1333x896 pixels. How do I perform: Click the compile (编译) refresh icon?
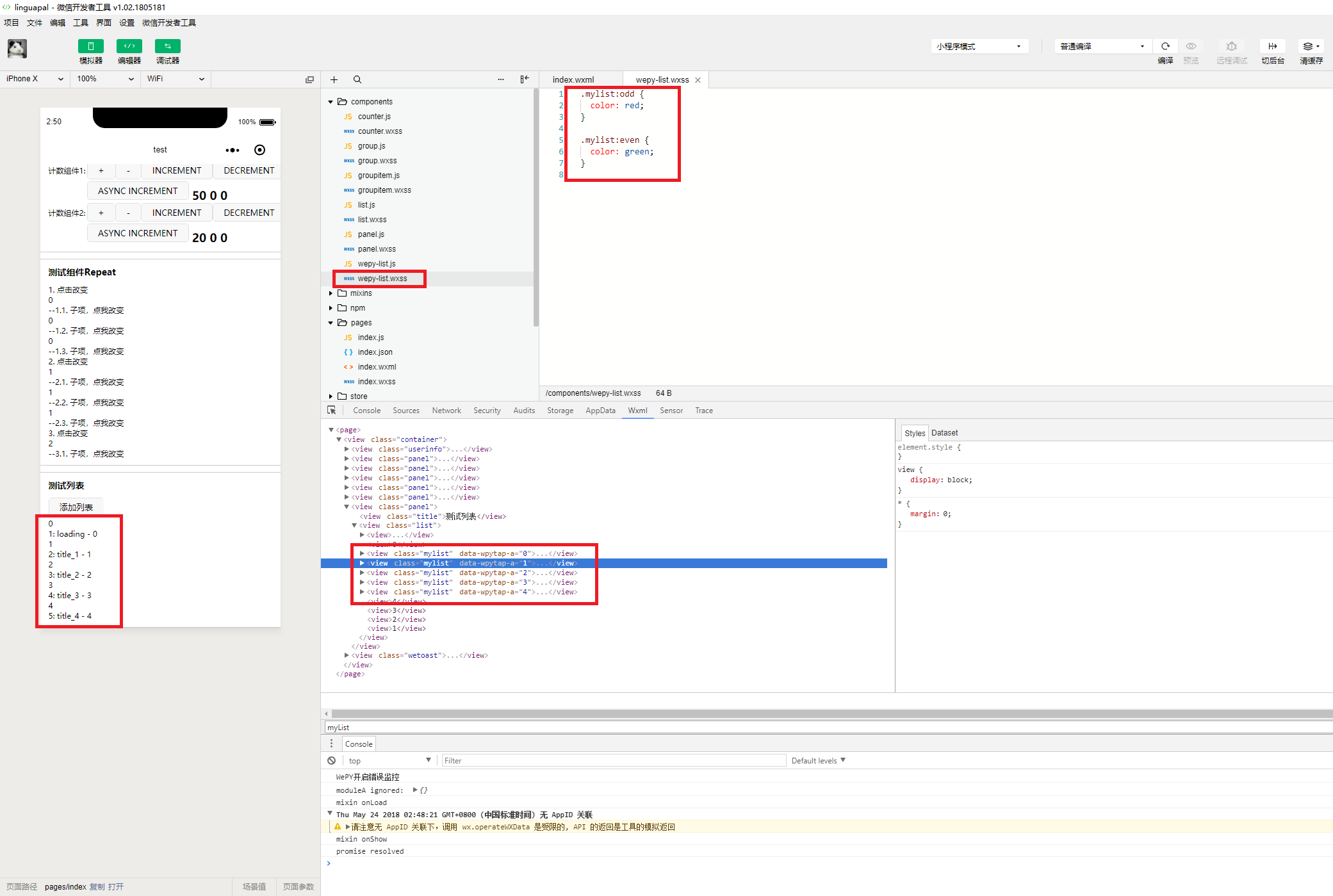(1165, 46)
